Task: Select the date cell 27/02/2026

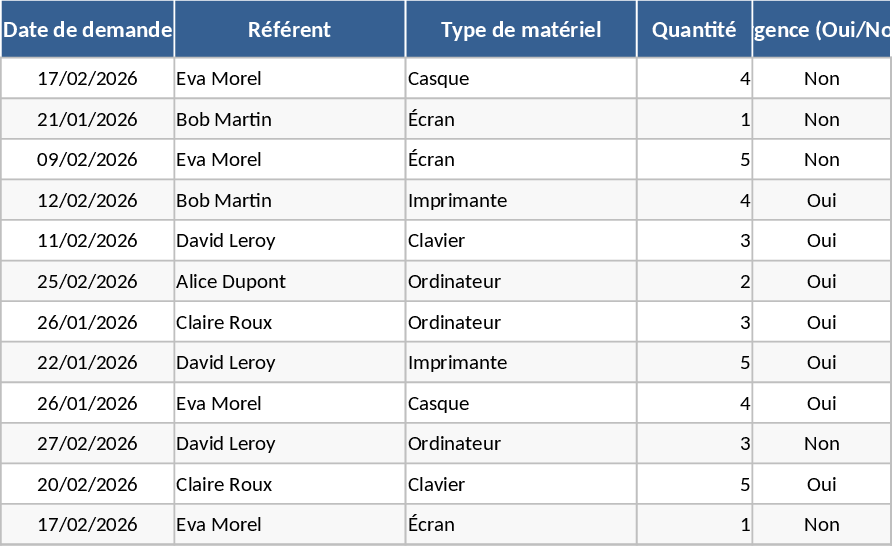Action: [87, 444]
